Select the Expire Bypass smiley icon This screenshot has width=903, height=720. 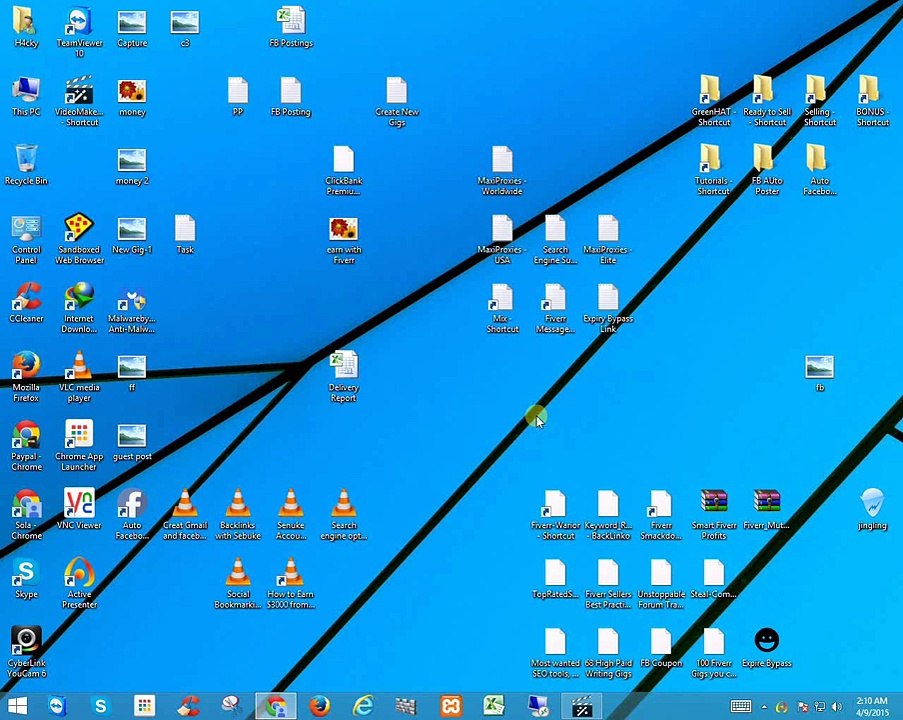[x=767, y=647]
